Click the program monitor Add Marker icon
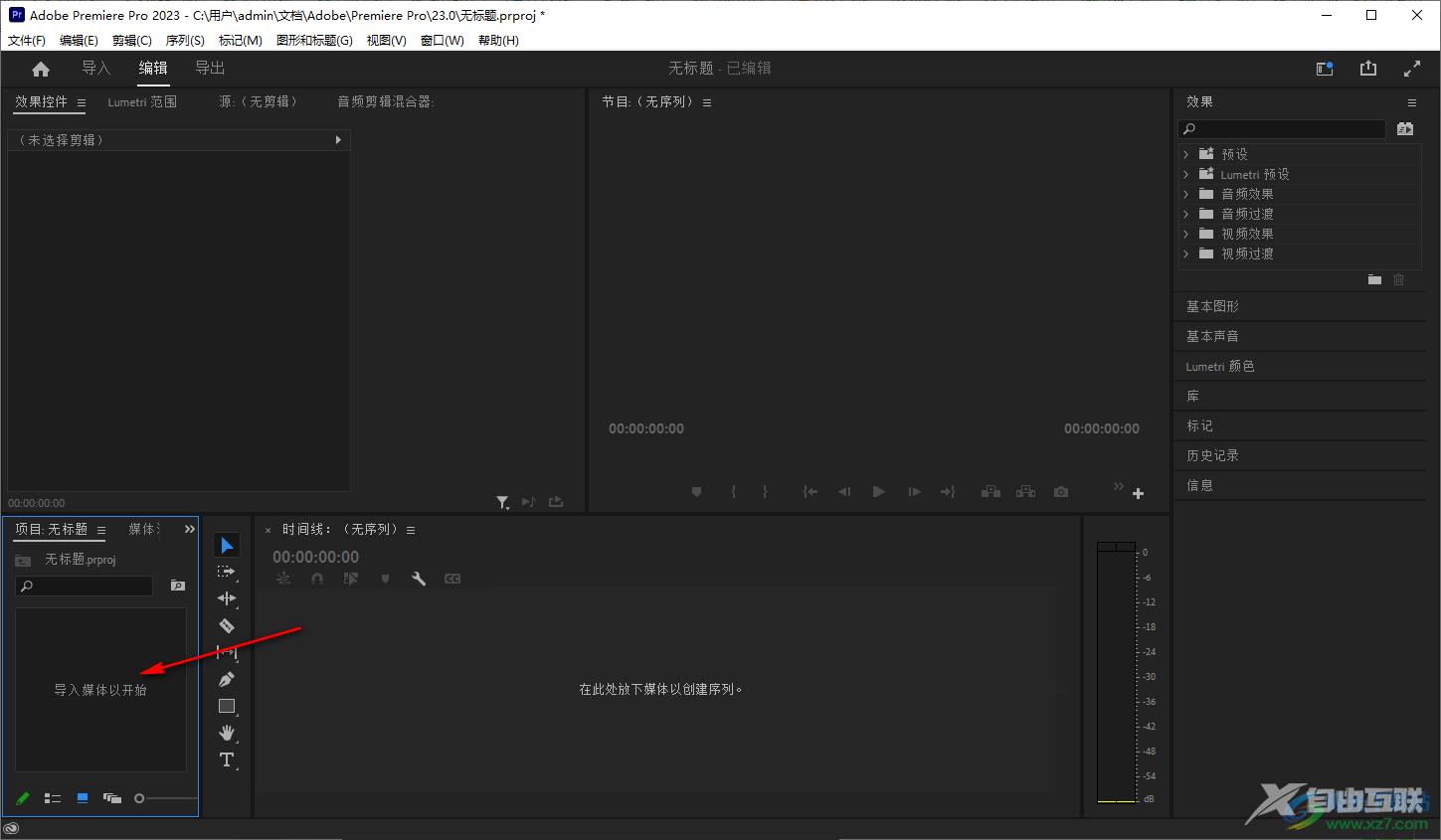The height and width of the screenshot is (840, 1441). pos(696,491)
